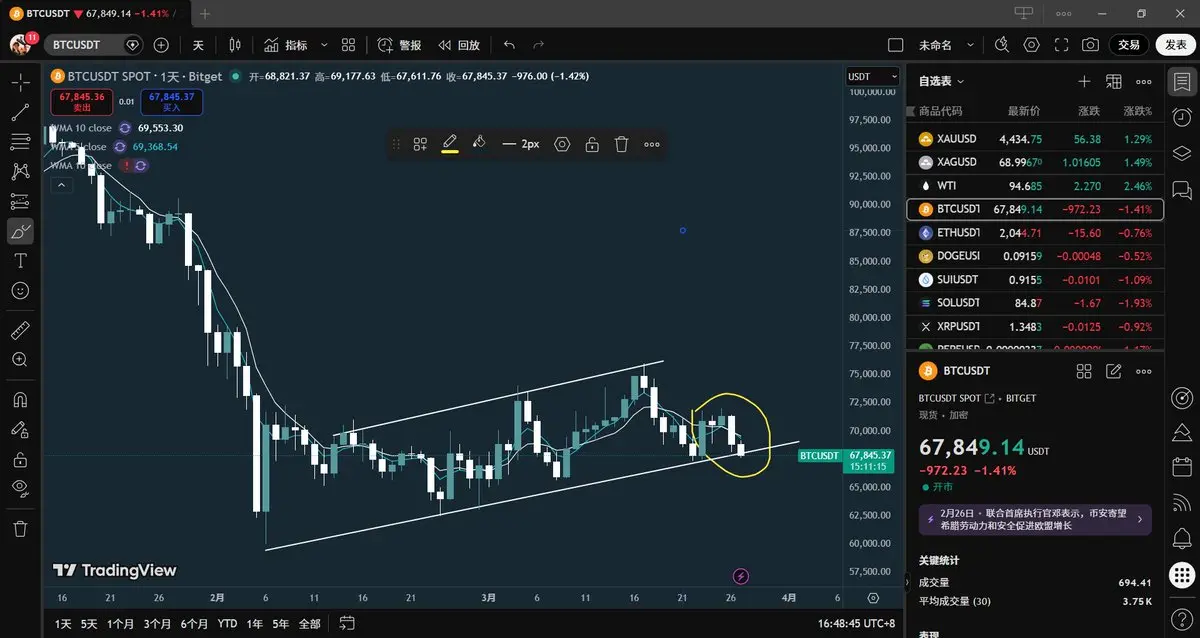1200x638 pixels.
Task: Open the alerts clock panel icon
Action: [x=1182, y=118]
